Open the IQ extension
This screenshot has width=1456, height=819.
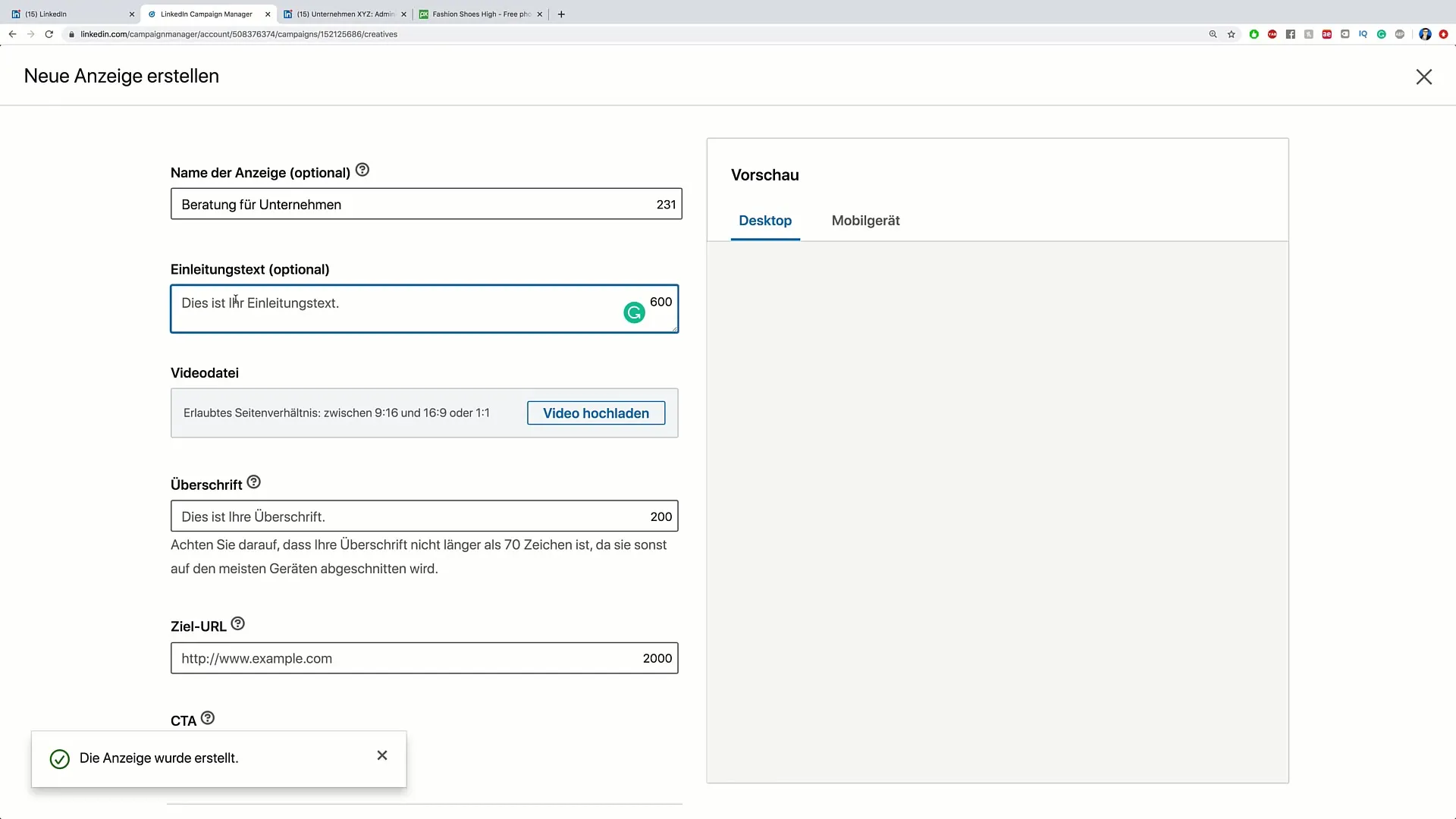pos(1363,34)
